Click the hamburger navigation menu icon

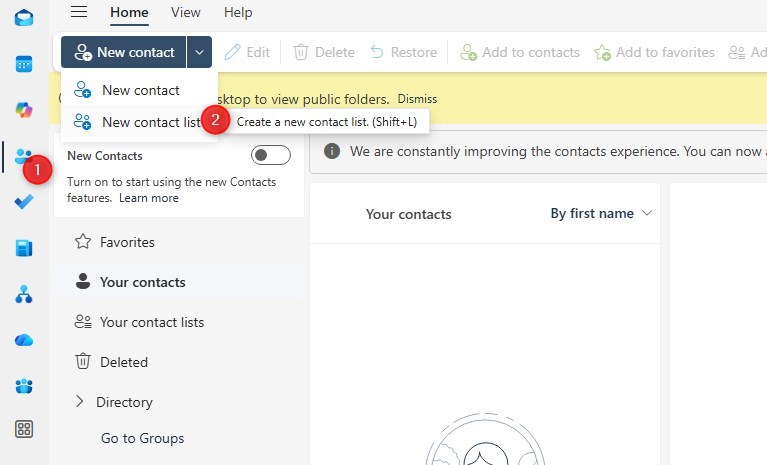79,12
